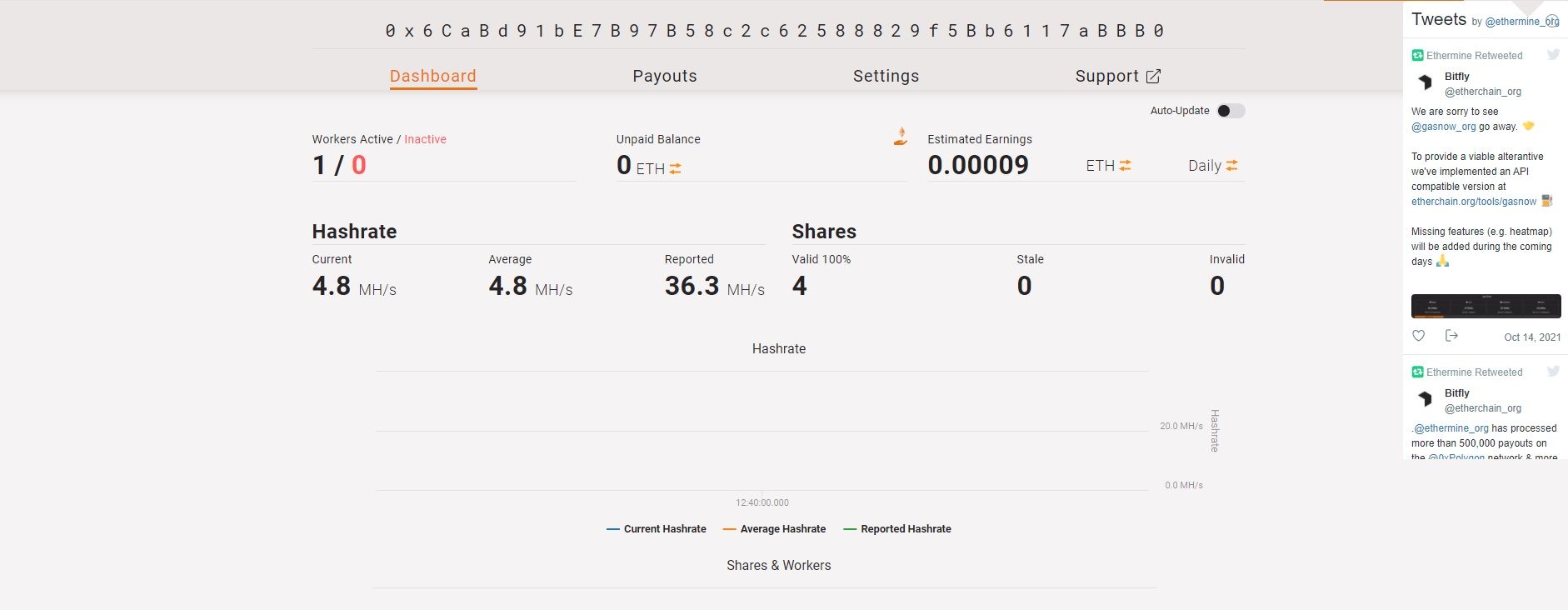The image size is (1568, 610).
Task: Click the payout hand icon above Unpaid Balance
Action: (900, 137)
